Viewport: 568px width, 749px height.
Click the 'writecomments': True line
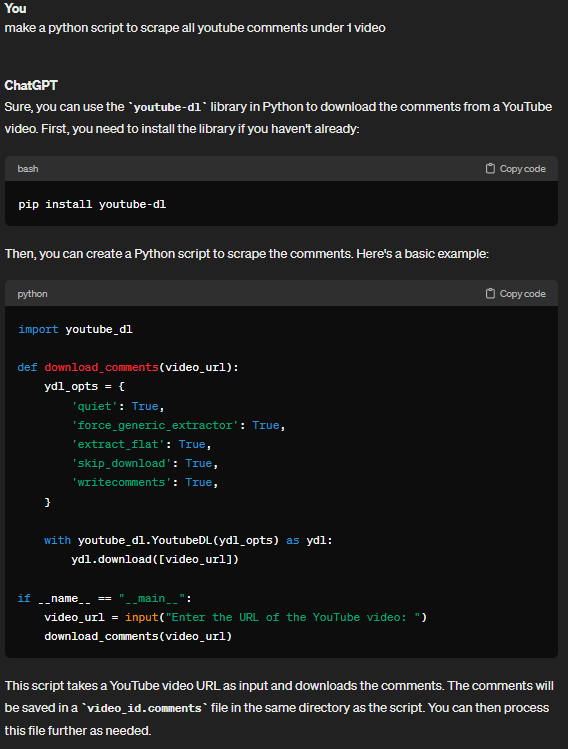(145, 482)
